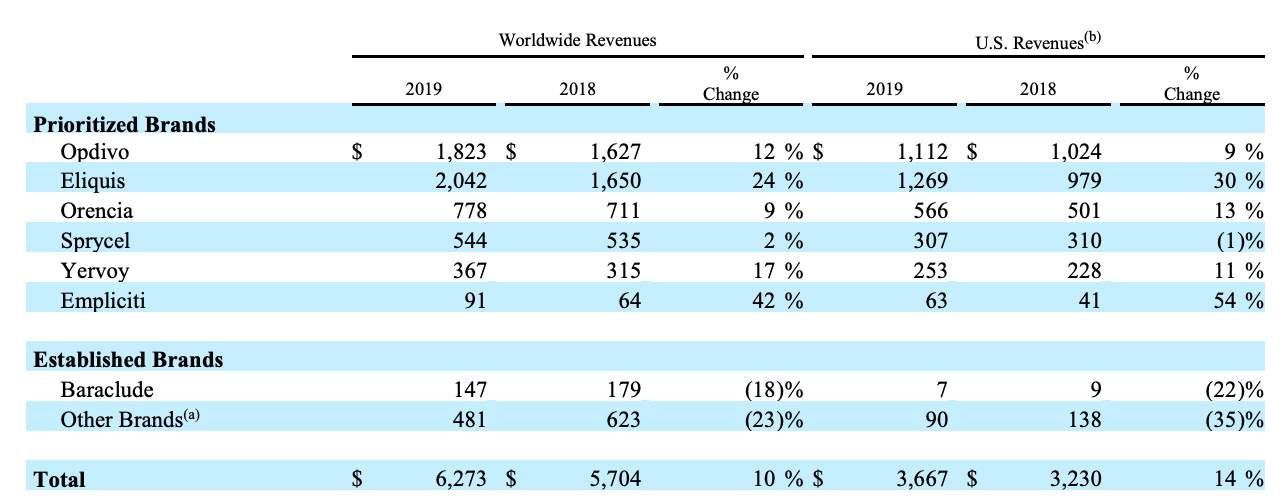Image resolution: width=1281 pixels, height=503 pixels.
Task: Select the 2019 header under Worldwide Revenues
Action: click(423, 89)
